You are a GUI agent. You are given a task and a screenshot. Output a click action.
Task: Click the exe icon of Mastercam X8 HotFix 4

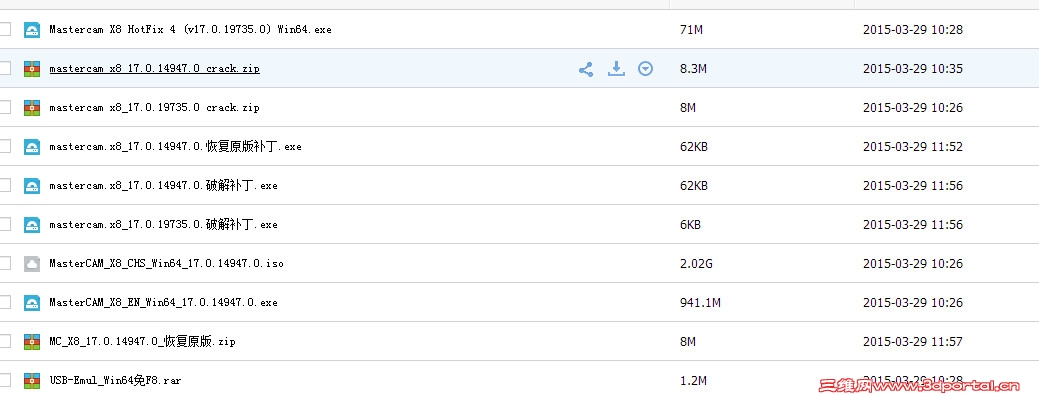pyautogui.click(x=32, y=30)
